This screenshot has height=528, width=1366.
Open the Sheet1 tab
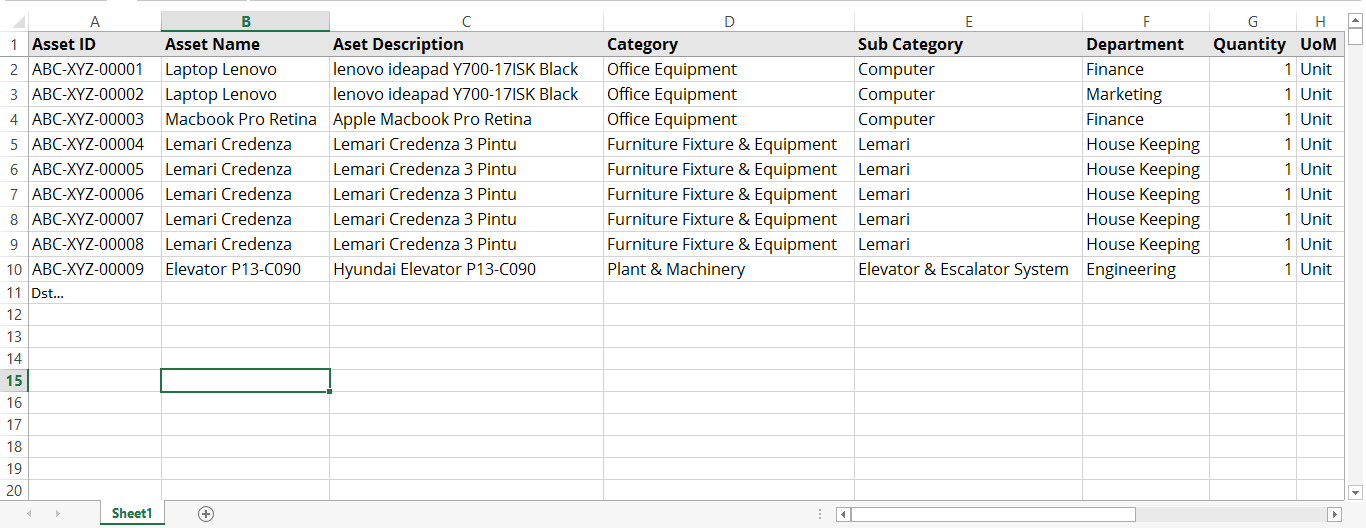(x=132, y=514)
